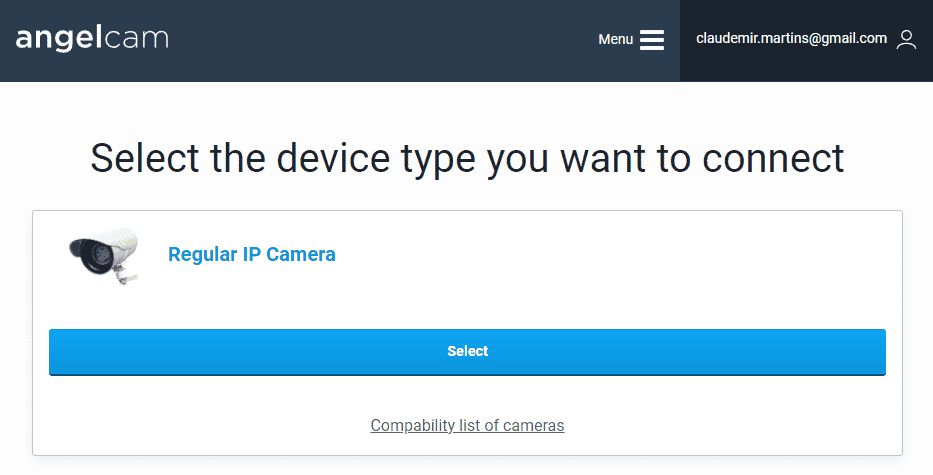Open the hamburger menu icon
The width and height of the screenshot is (933, 475).
(652, 40)
